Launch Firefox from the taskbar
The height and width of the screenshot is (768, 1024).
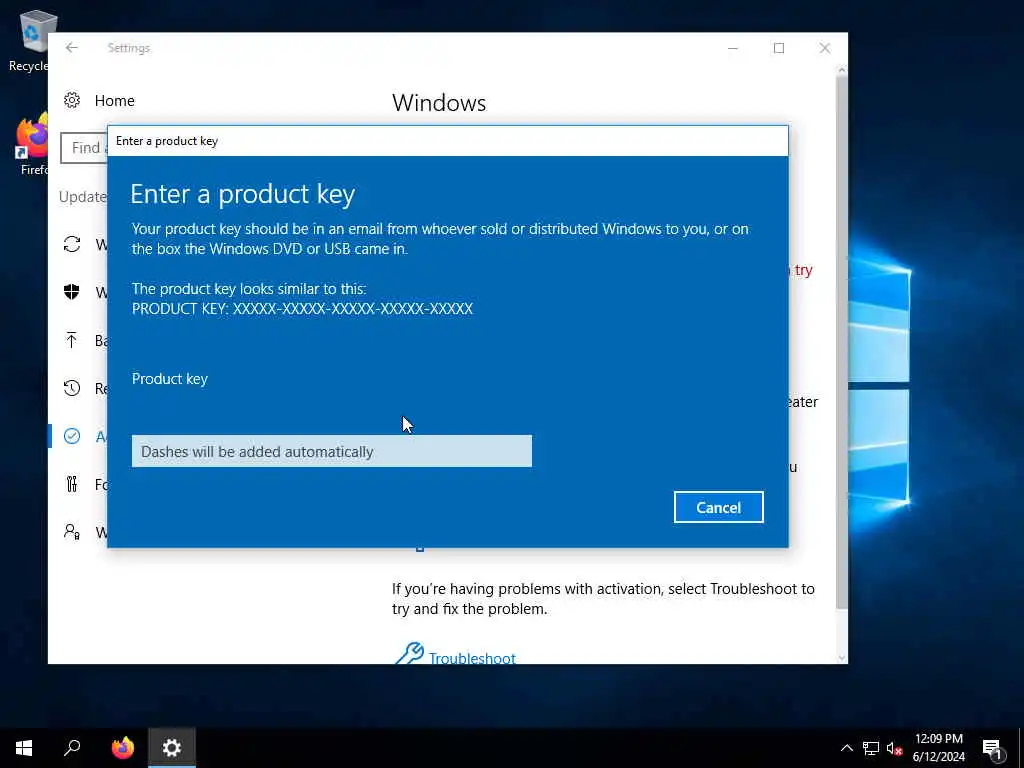click(x=122, y=748)
